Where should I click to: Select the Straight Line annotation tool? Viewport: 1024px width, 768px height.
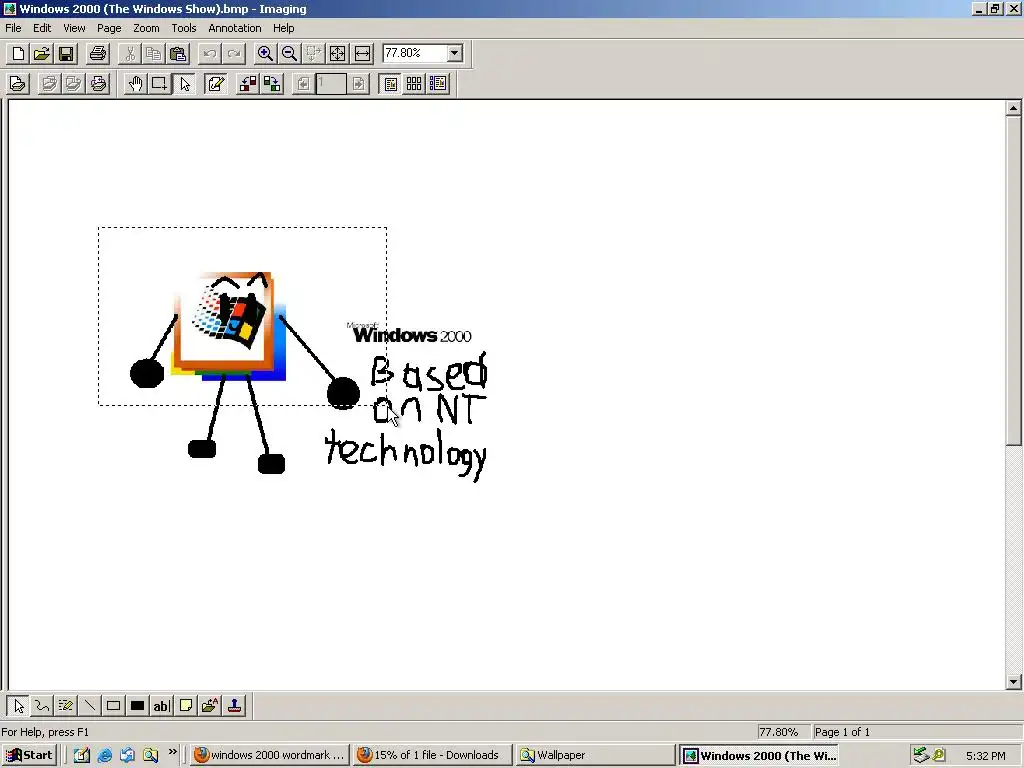[89, 705]
